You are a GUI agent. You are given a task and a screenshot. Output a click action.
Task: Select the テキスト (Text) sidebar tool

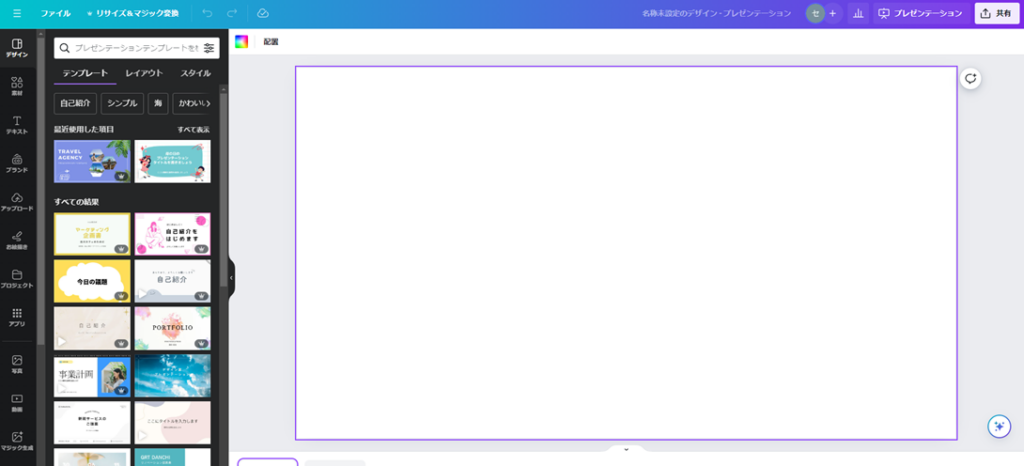(17, 125)
